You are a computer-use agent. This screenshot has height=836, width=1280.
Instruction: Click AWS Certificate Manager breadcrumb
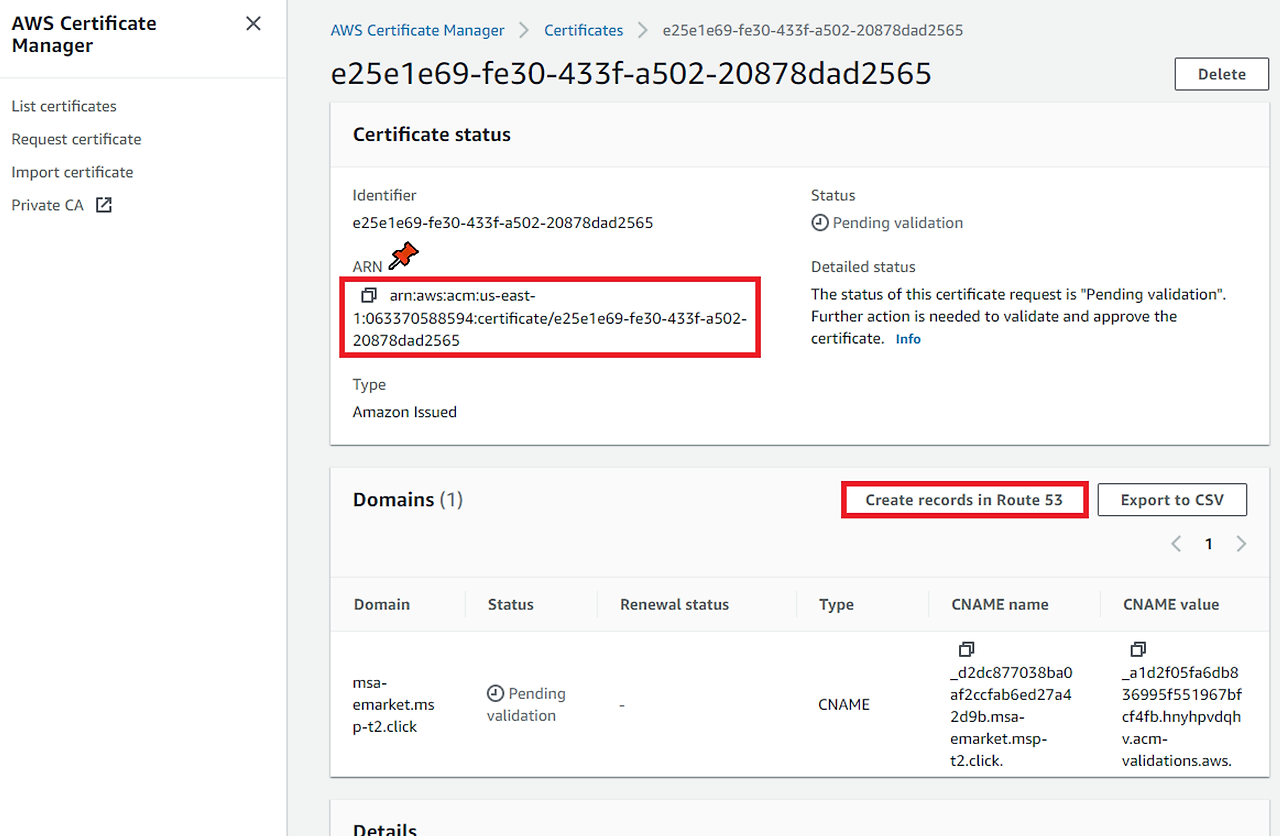417,30
